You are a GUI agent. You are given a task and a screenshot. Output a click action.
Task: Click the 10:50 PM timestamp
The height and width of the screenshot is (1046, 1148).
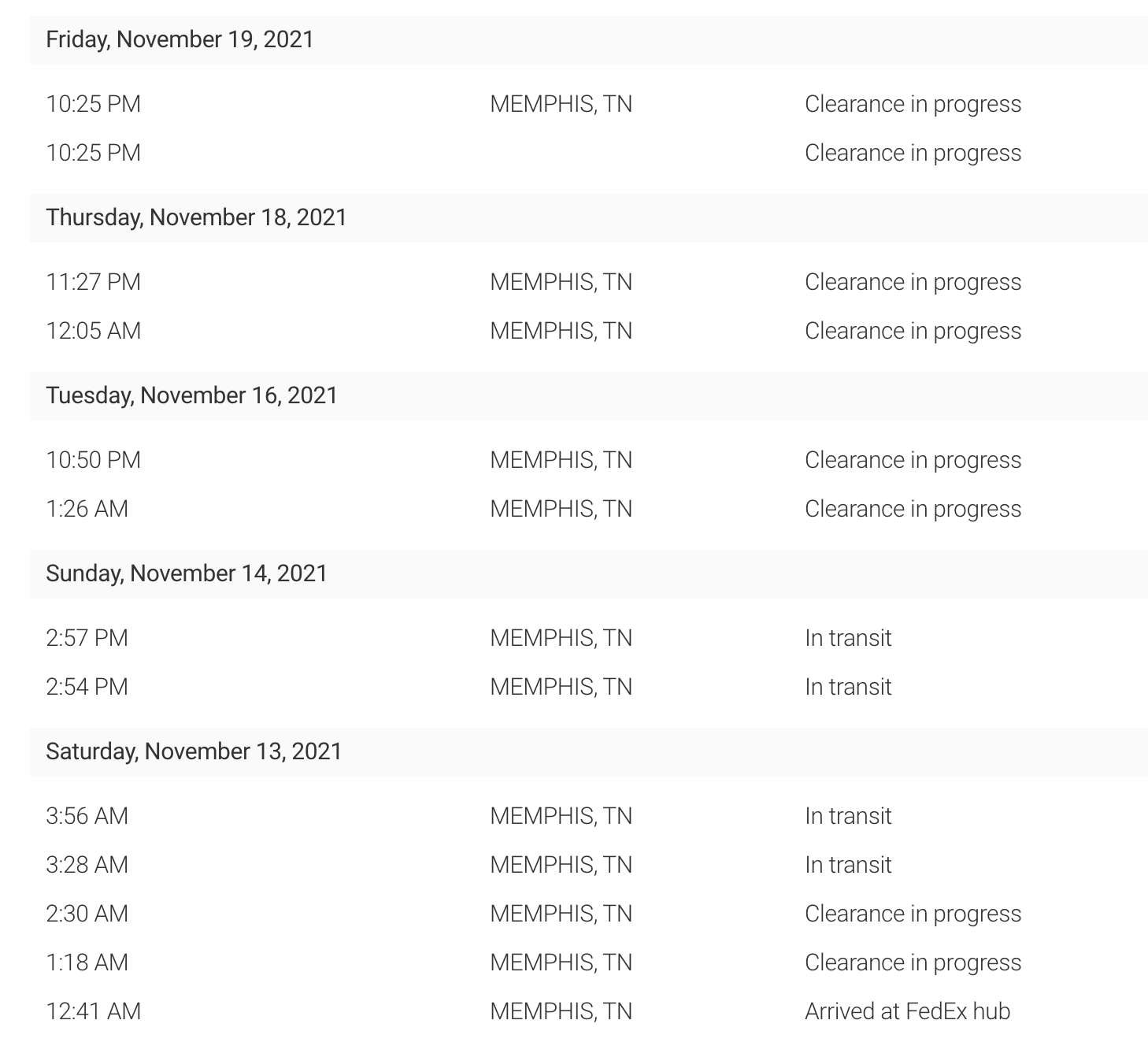coord(93,460)
